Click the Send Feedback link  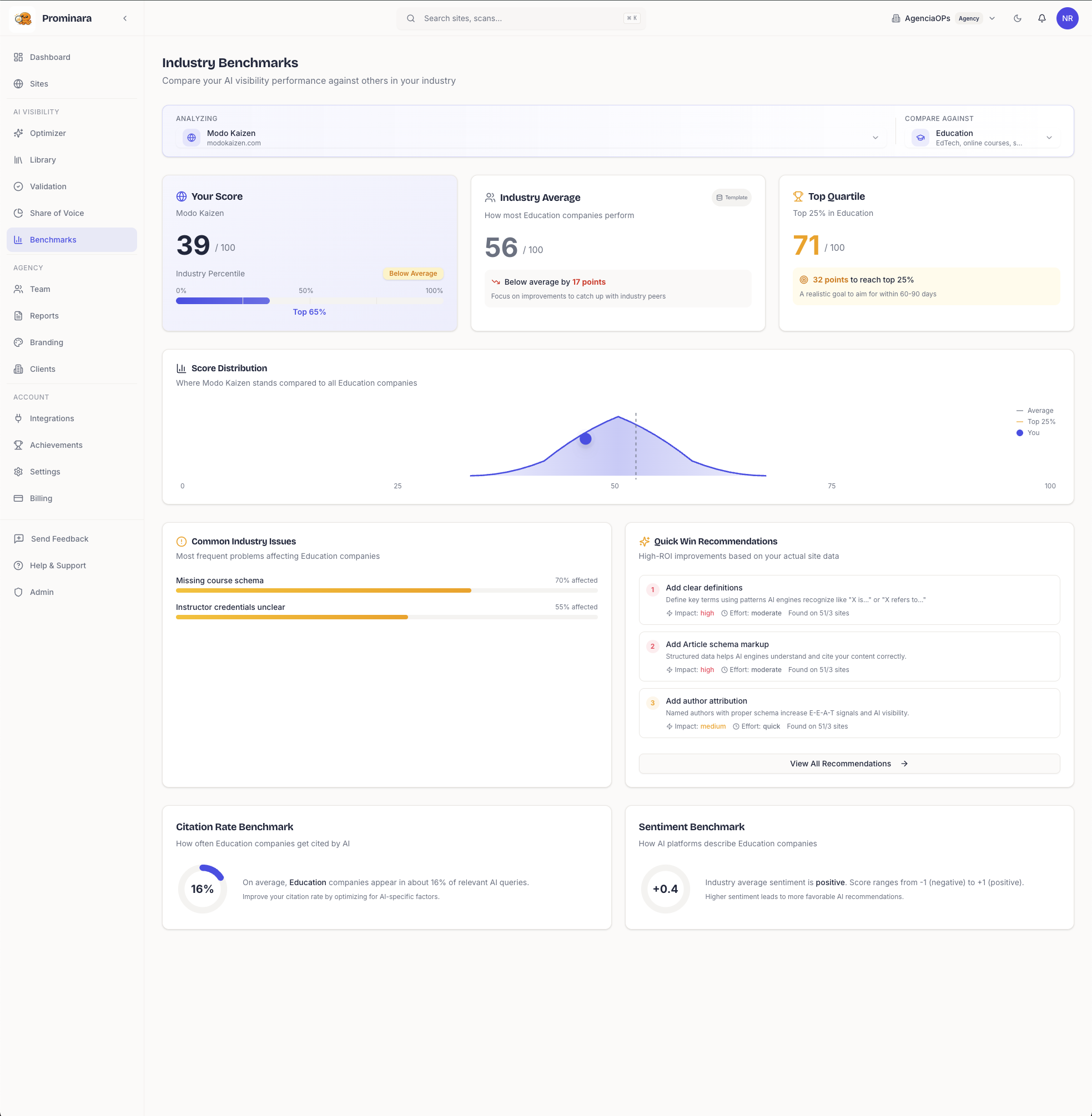pos(59,539)
